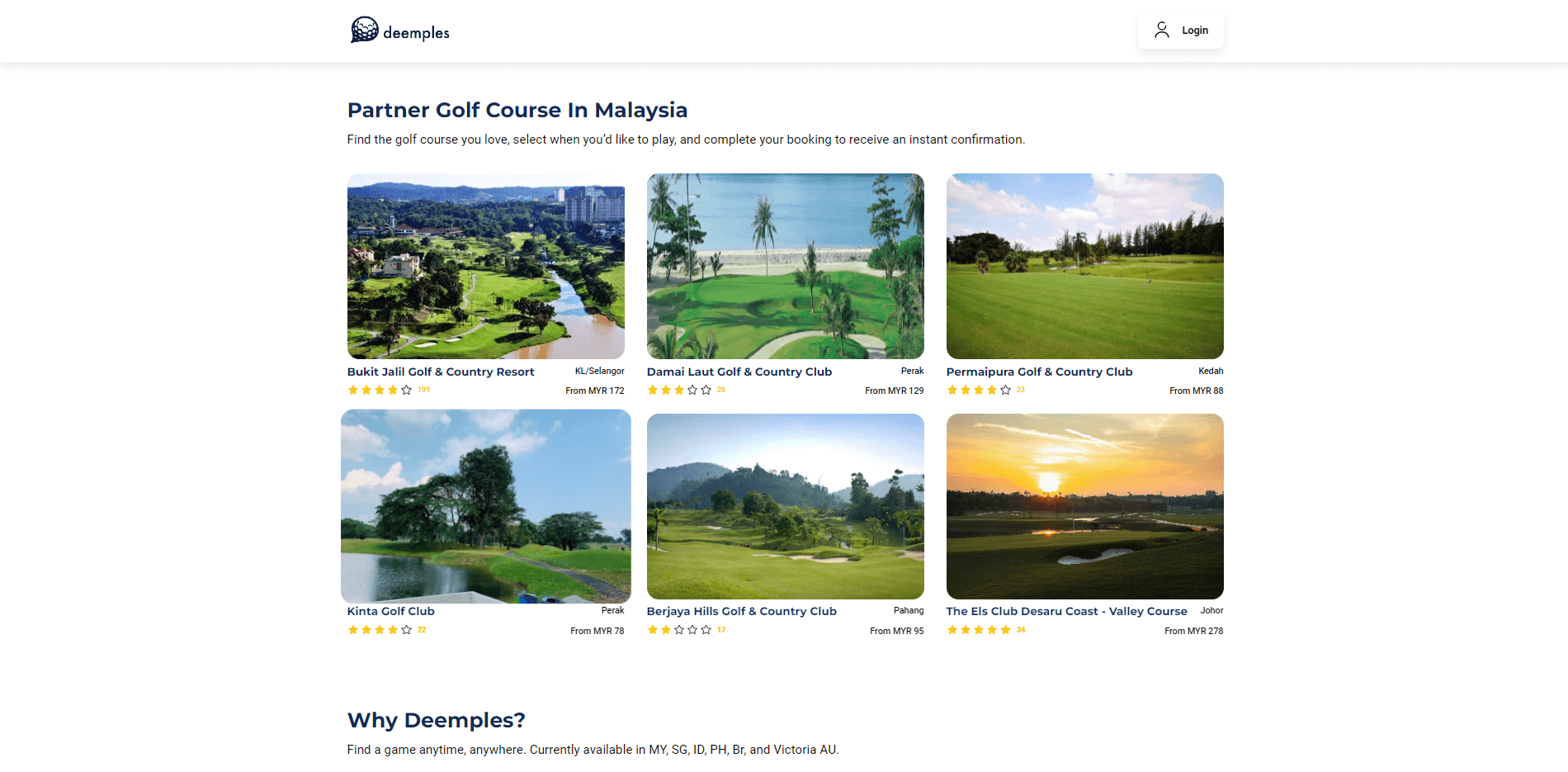This screenshot has height=772, width=1568.
Task: Click the user profile icon in Login
Action: (x=1162, y=31)
